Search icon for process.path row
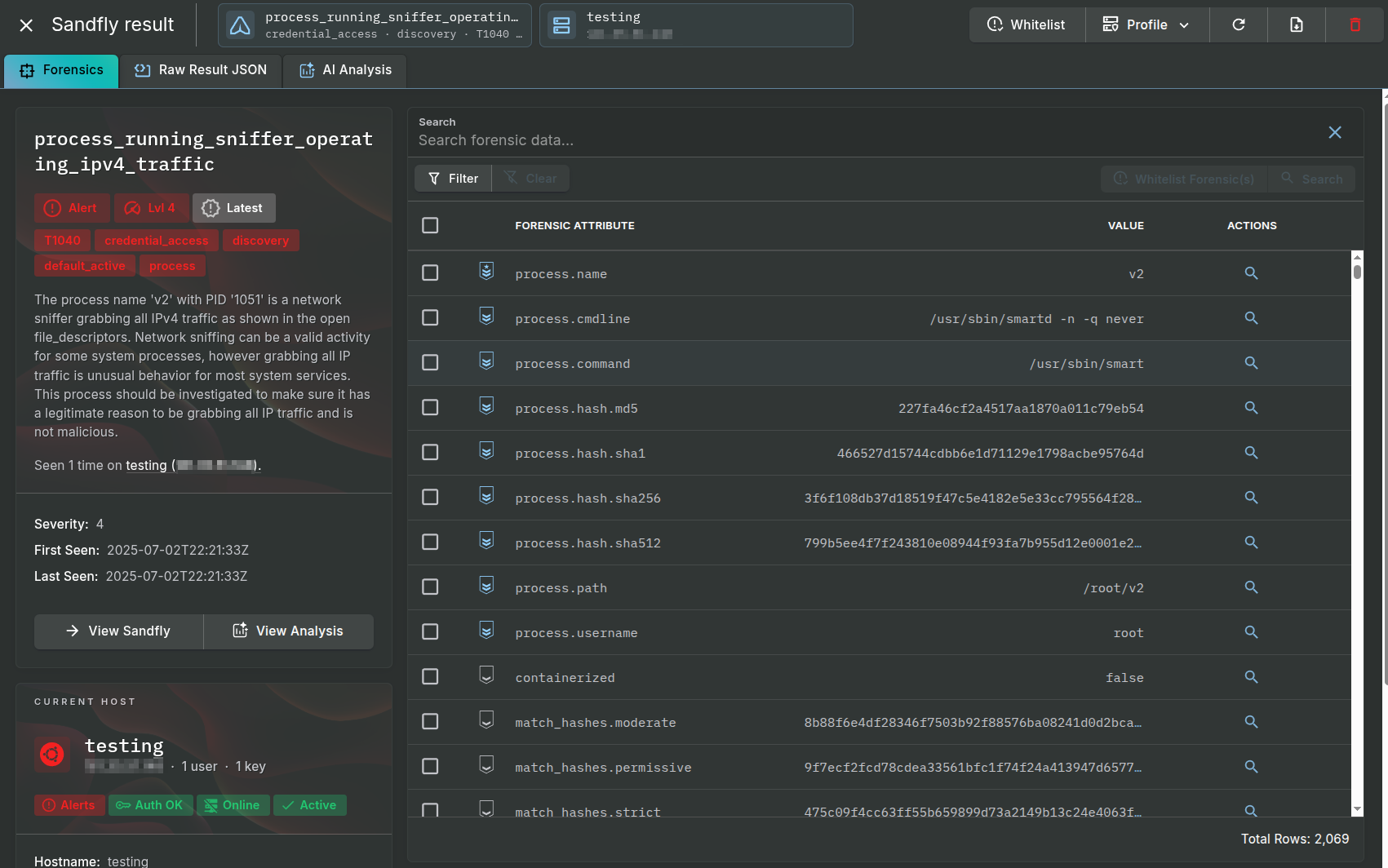Screen dimensions: 1388x868 (x=1251, y=587)
